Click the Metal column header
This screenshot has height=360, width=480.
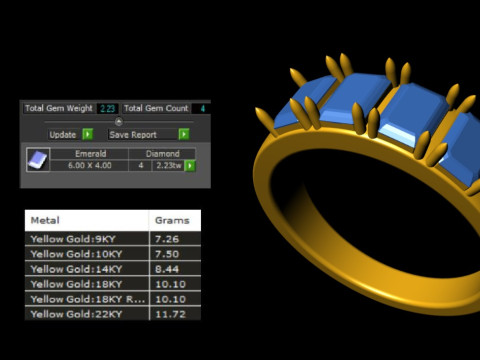[x=87, y=220]
